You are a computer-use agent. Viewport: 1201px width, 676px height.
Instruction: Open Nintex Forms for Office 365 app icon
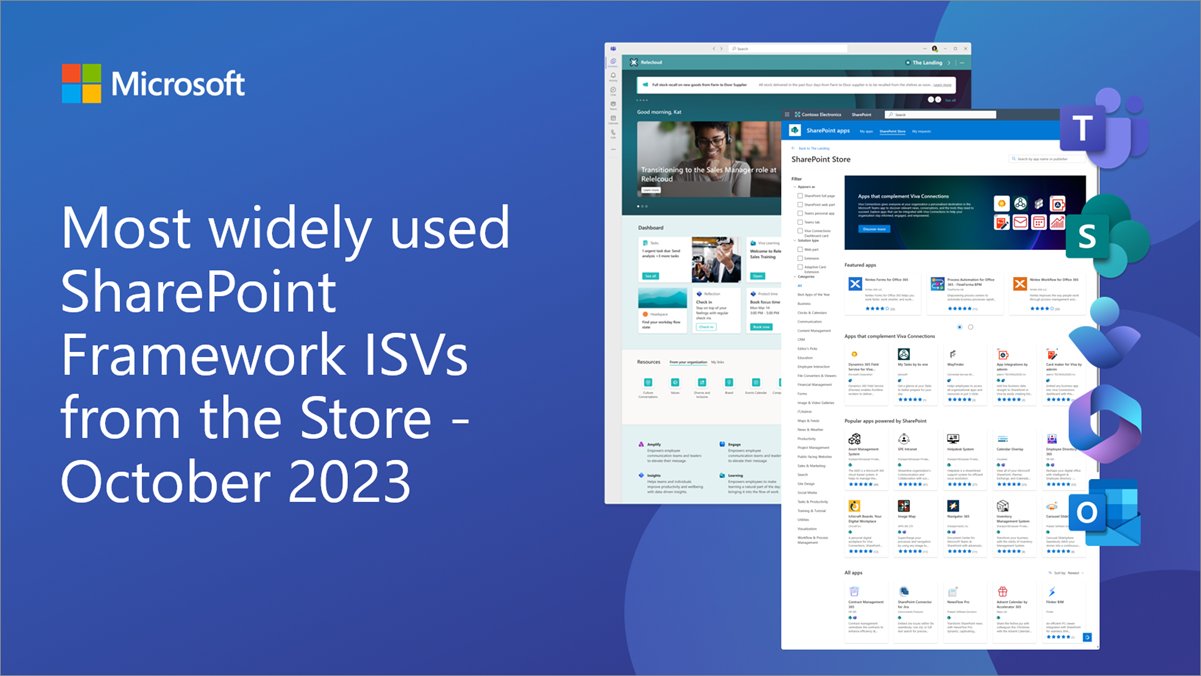pos(856,286)
